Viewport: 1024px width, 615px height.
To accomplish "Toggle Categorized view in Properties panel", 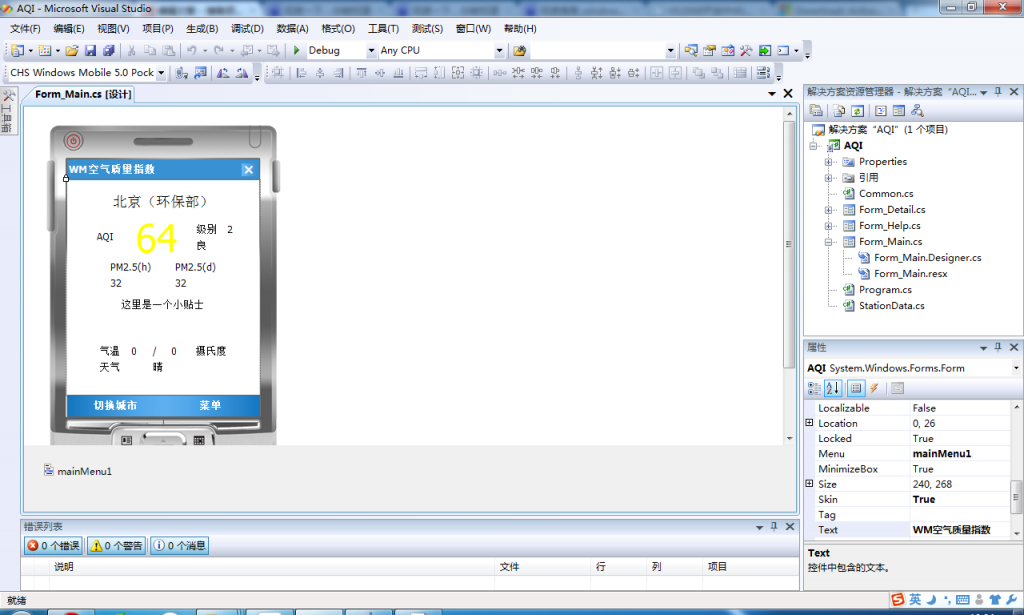I will 814,388.
